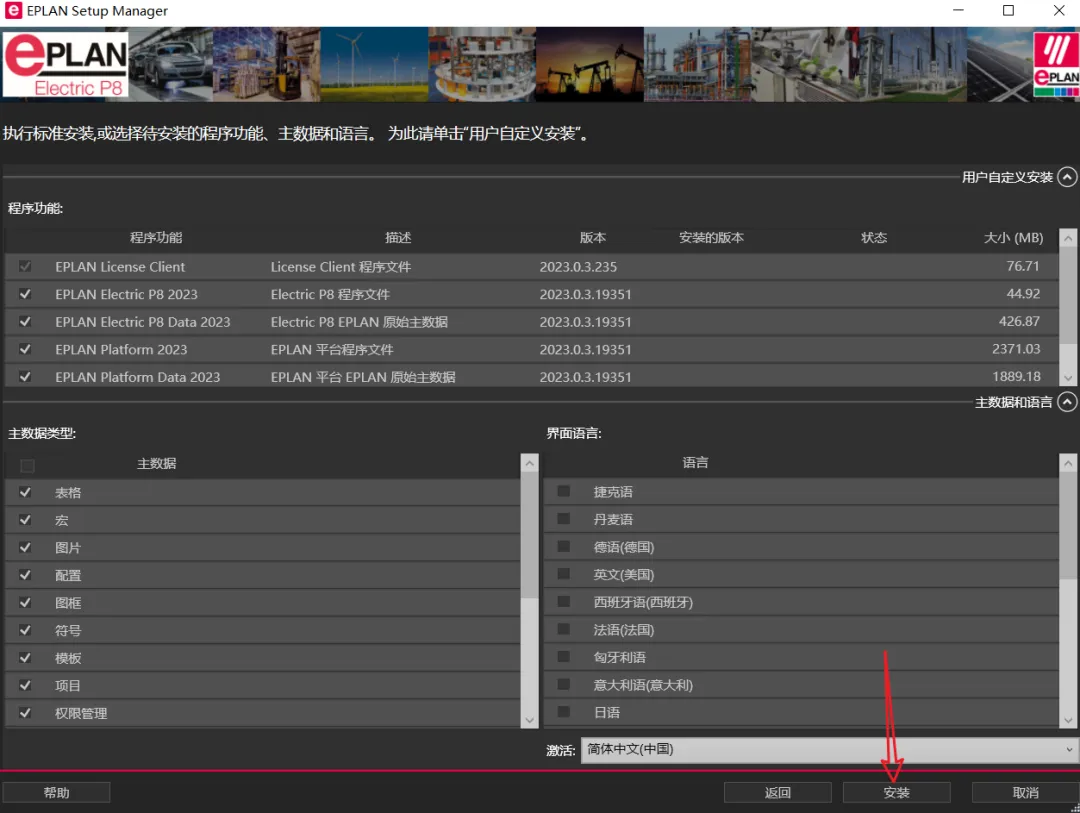Click the 语言 column header
Viewport: 1080px width, 813px height.
[x=695, y=462]
